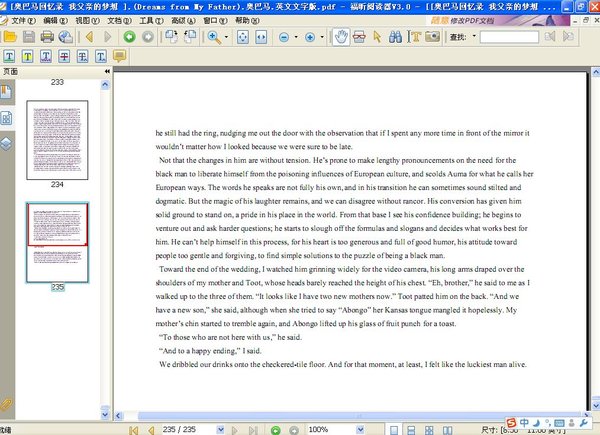Click the Save disk icon
600x435 pixels.
point(29,37)
